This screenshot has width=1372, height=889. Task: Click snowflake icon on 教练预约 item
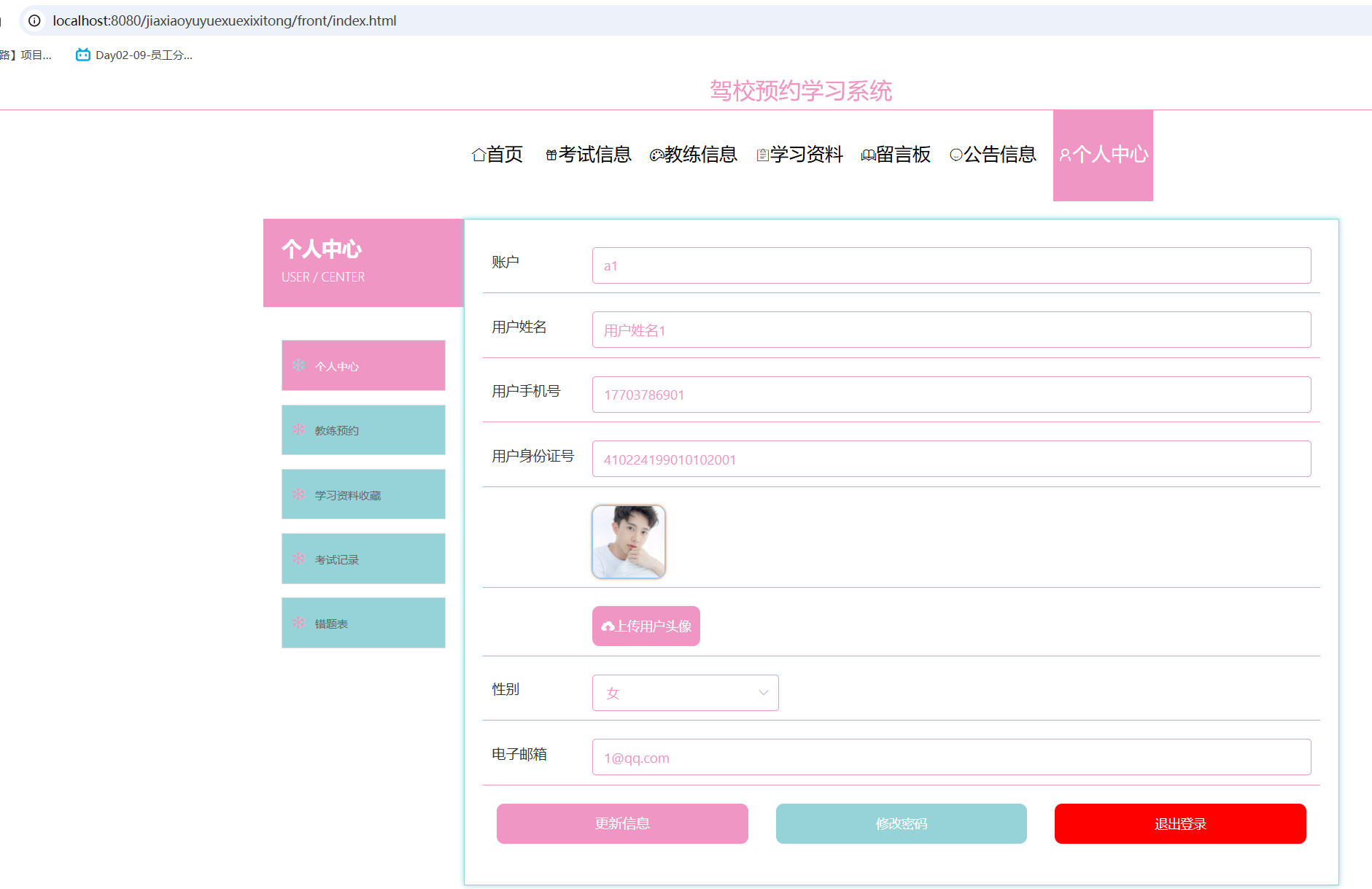[298, 430]
